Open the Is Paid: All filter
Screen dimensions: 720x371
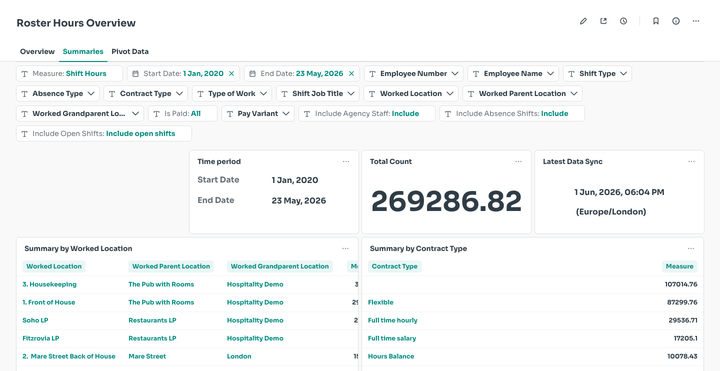(183, 113)
